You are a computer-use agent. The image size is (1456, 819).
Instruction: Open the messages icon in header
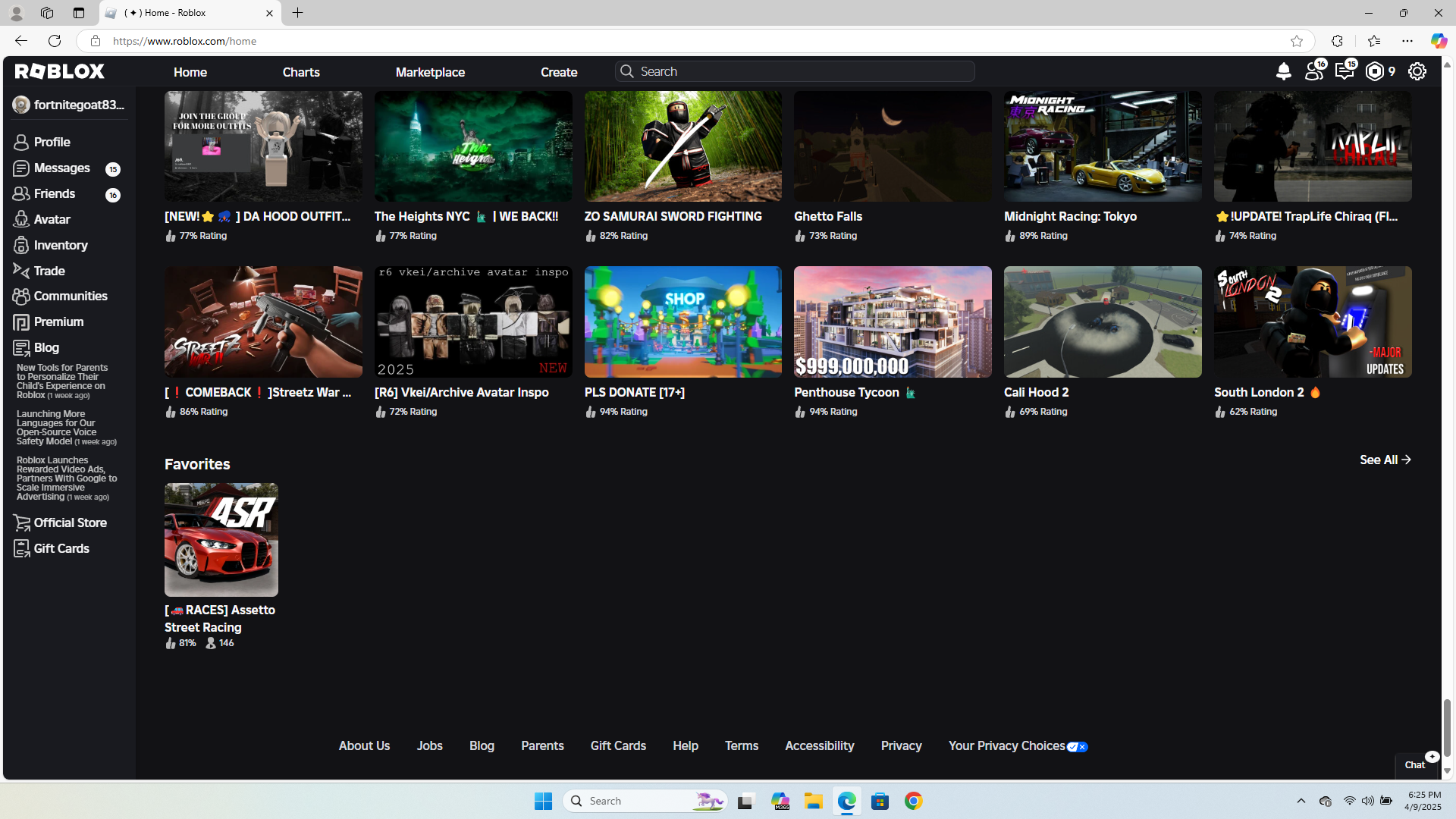[x=1345, y=71]
